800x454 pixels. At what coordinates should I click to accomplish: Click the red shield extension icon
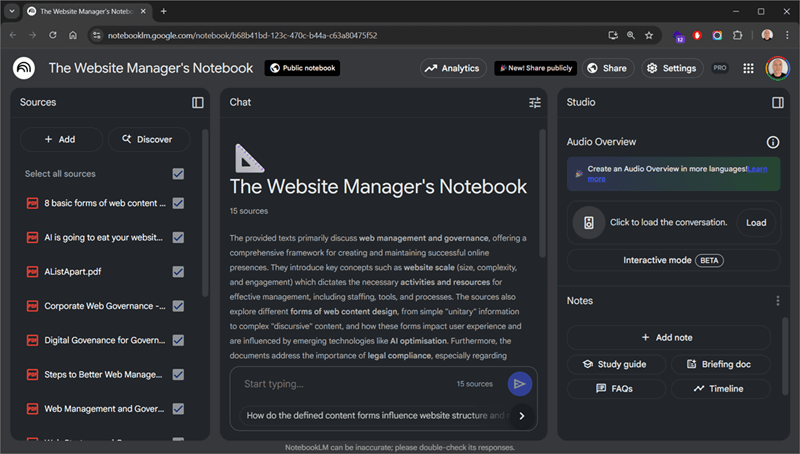pyautogui.click(x=697, y=35)
